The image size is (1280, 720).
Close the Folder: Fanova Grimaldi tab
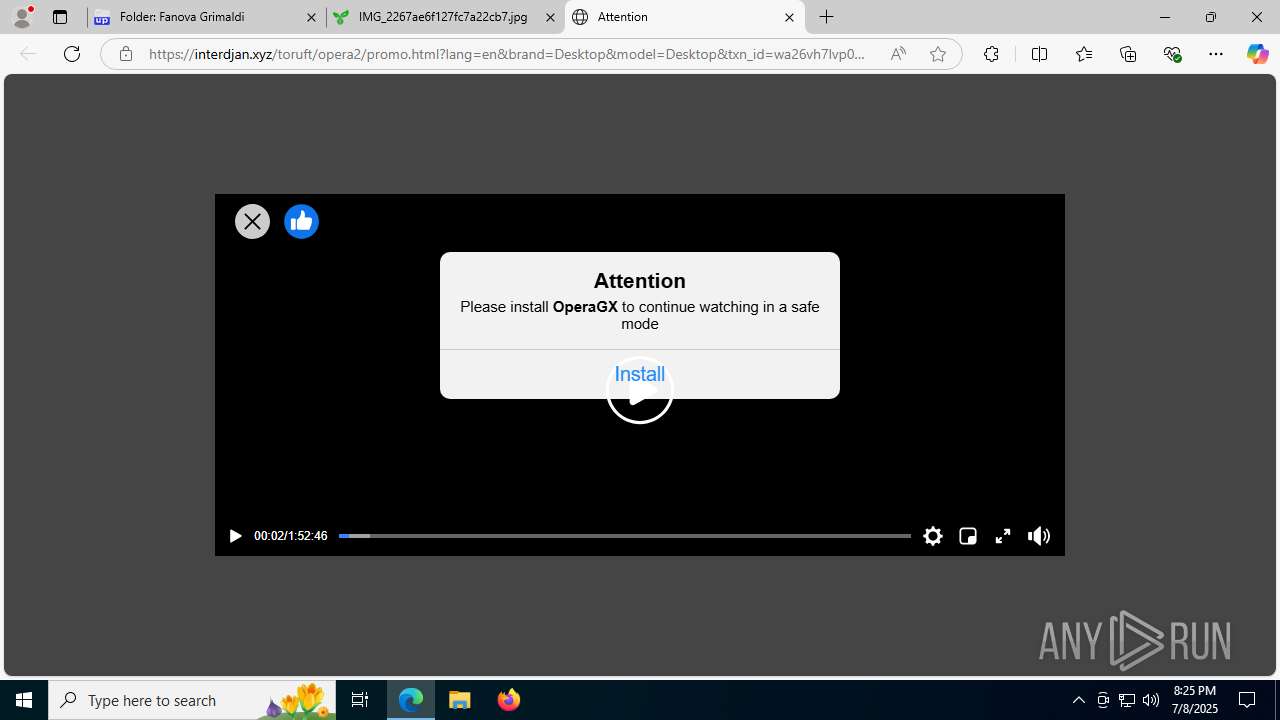(311, 17)
